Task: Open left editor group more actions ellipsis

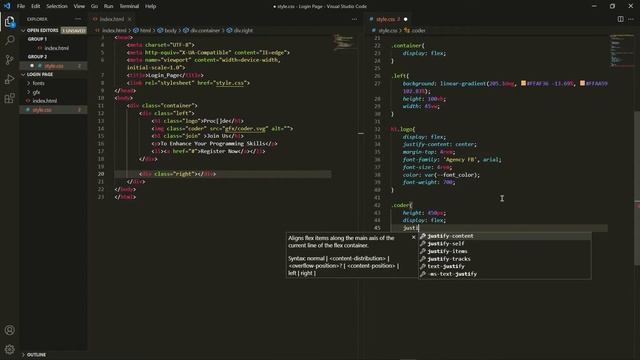Action: (354, 19)
